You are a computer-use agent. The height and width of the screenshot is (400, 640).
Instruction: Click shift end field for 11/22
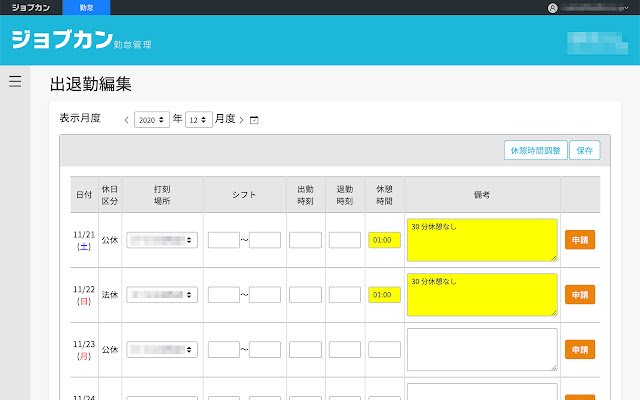click(x=265, y=295)
